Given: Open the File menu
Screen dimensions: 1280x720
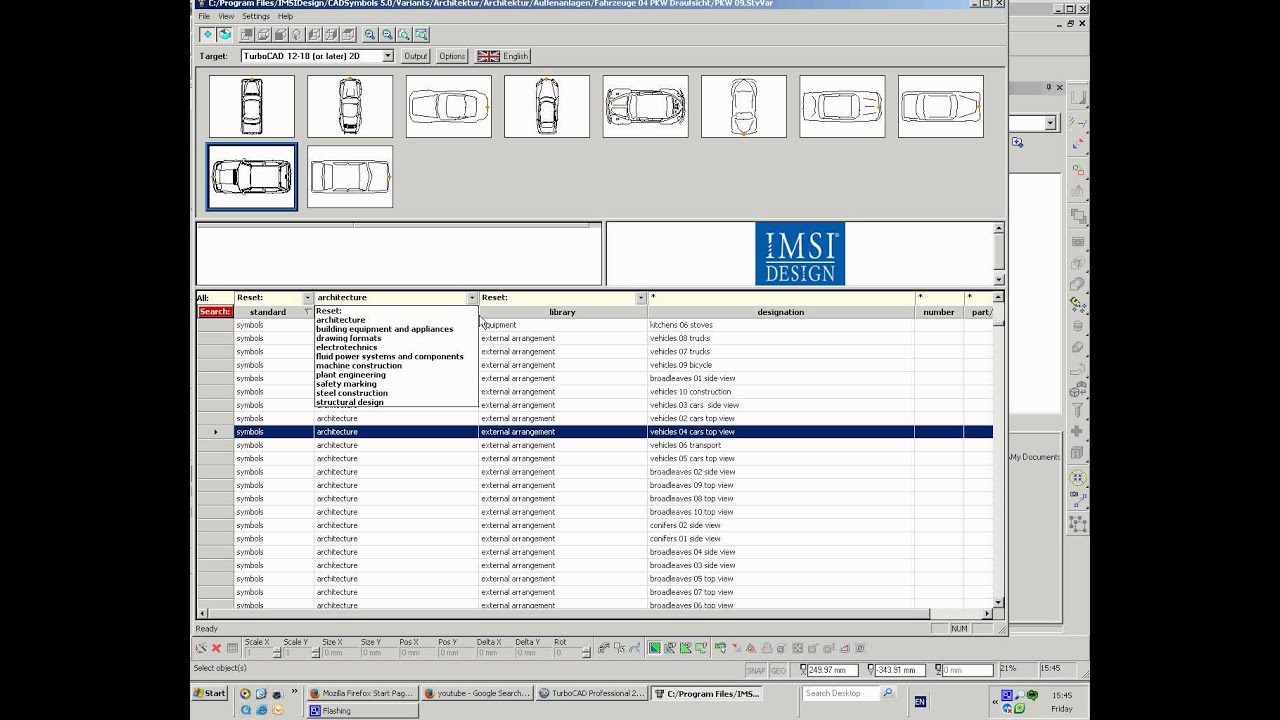Looking at the screenshot, I should [204, 17].
